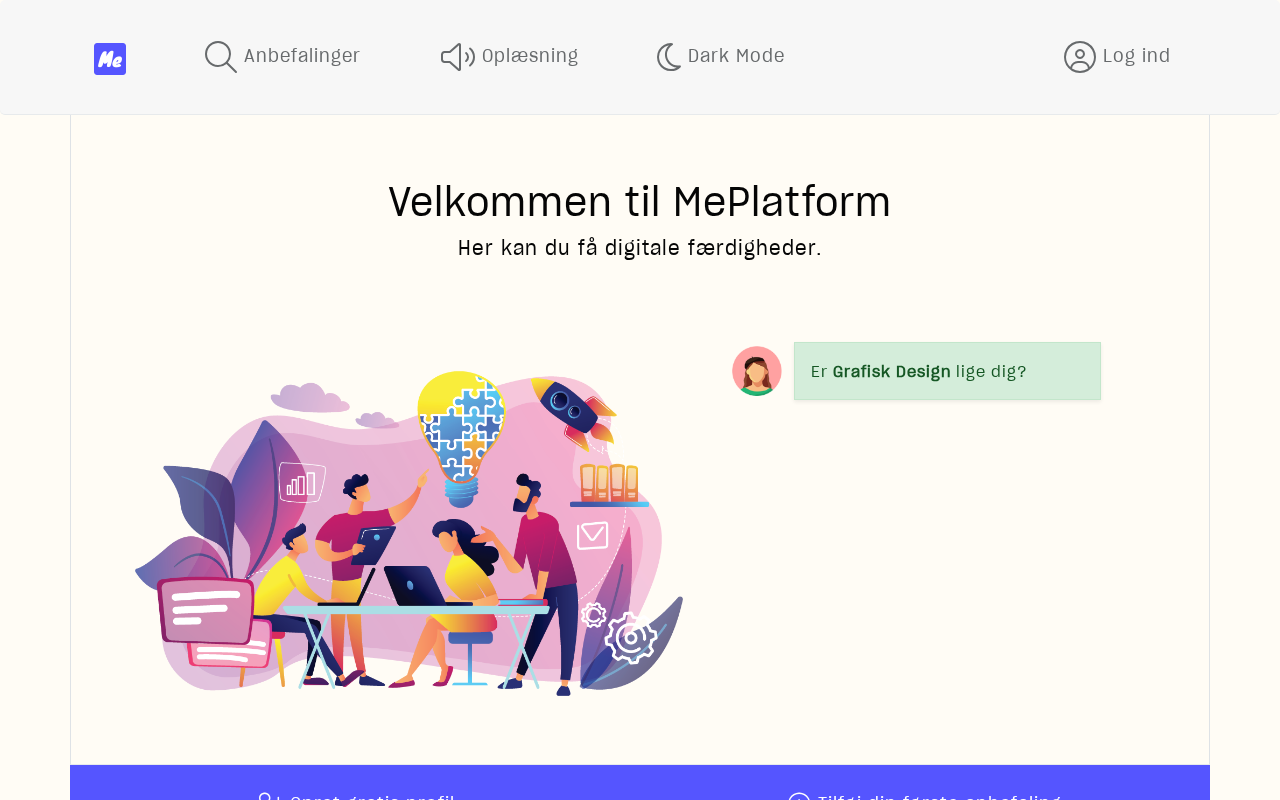This screenshot has height=800, width=1280.
Task: Click the Me logo icon
Action: (x=110, y=59)
